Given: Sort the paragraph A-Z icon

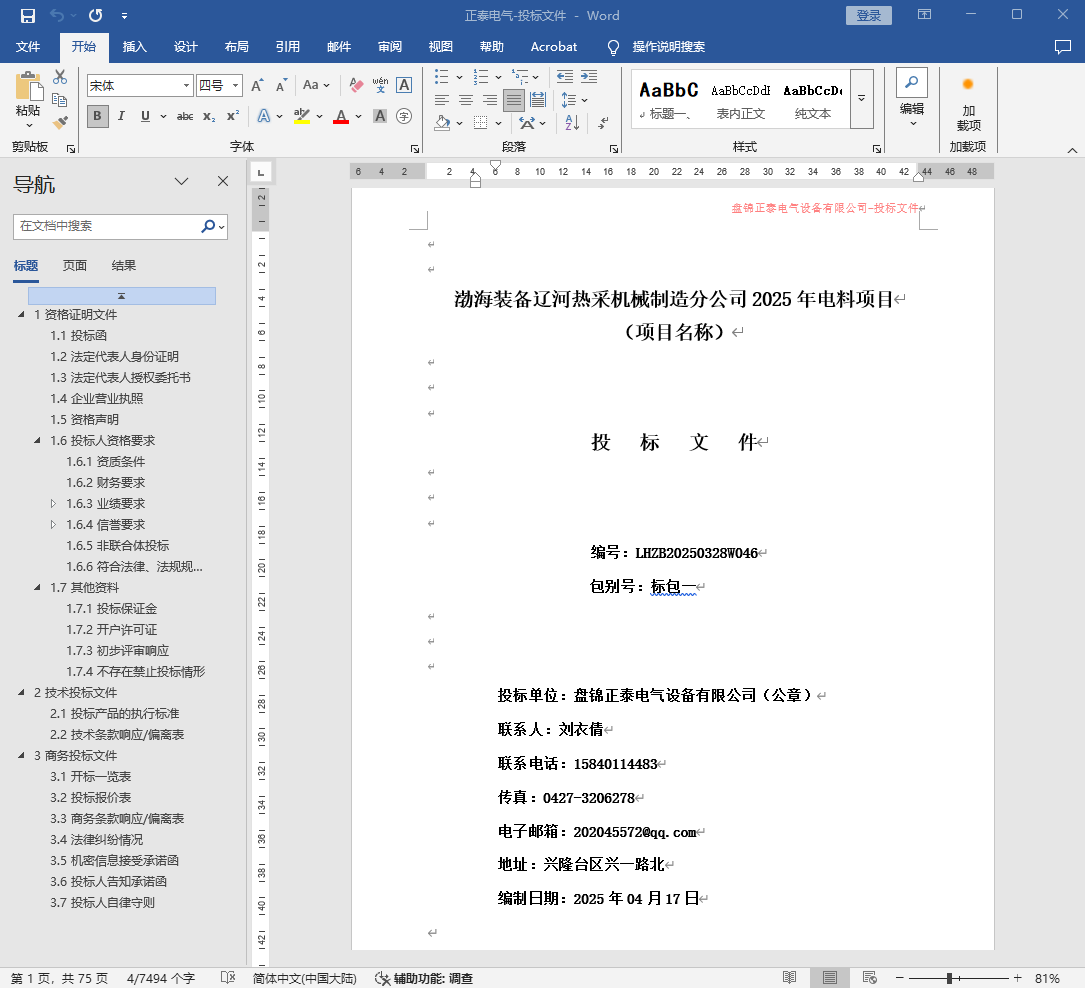Looking at the screenshot, I should [x=572, y=123].
